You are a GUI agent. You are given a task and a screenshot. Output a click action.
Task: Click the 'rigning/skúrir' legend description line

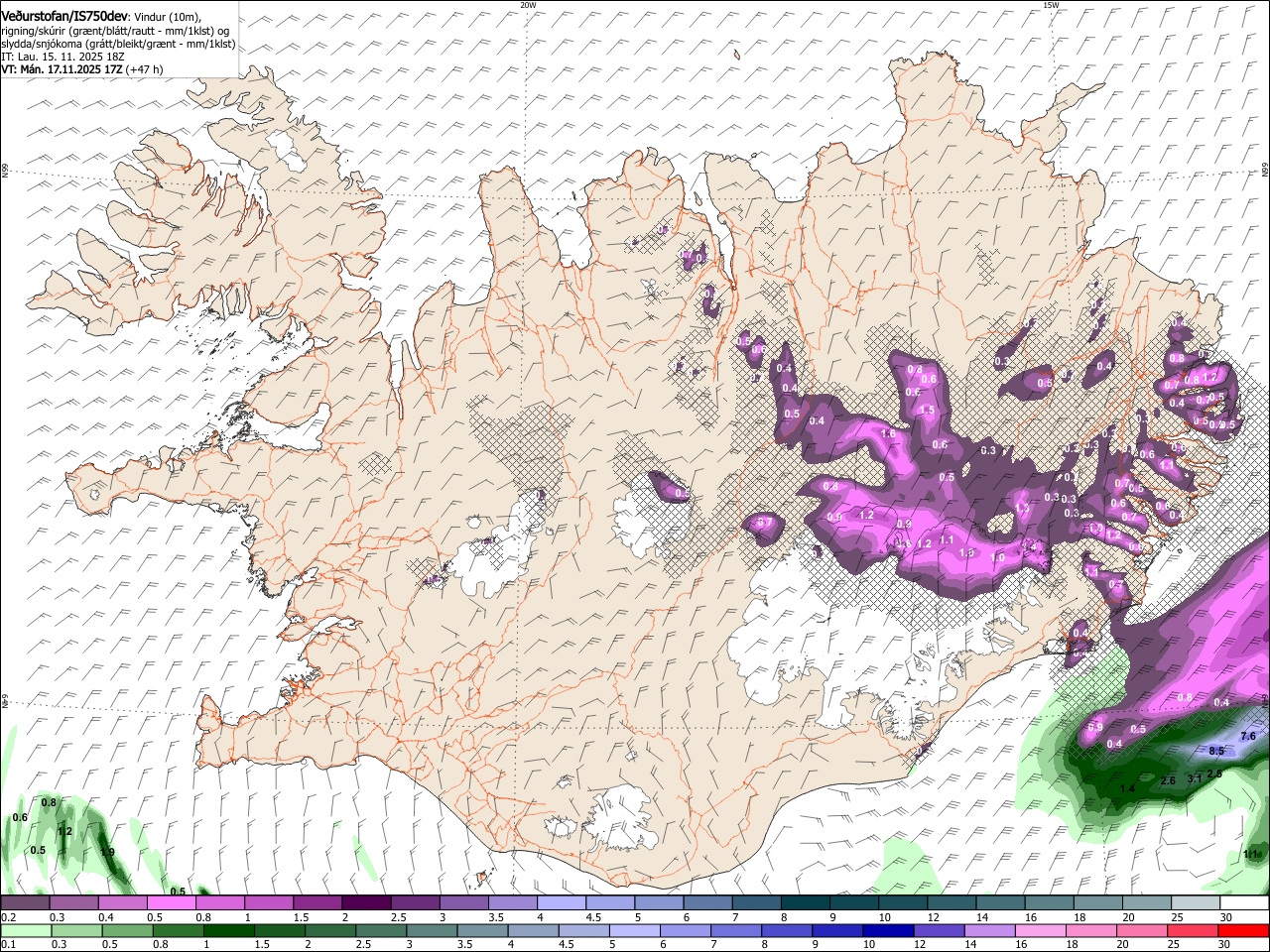(x=117, y=31)
